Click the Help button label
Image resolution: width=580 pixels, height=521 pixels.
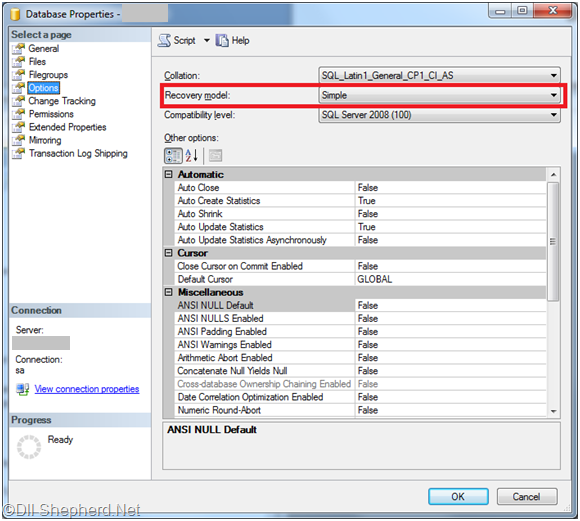click(x=240, y=40)
